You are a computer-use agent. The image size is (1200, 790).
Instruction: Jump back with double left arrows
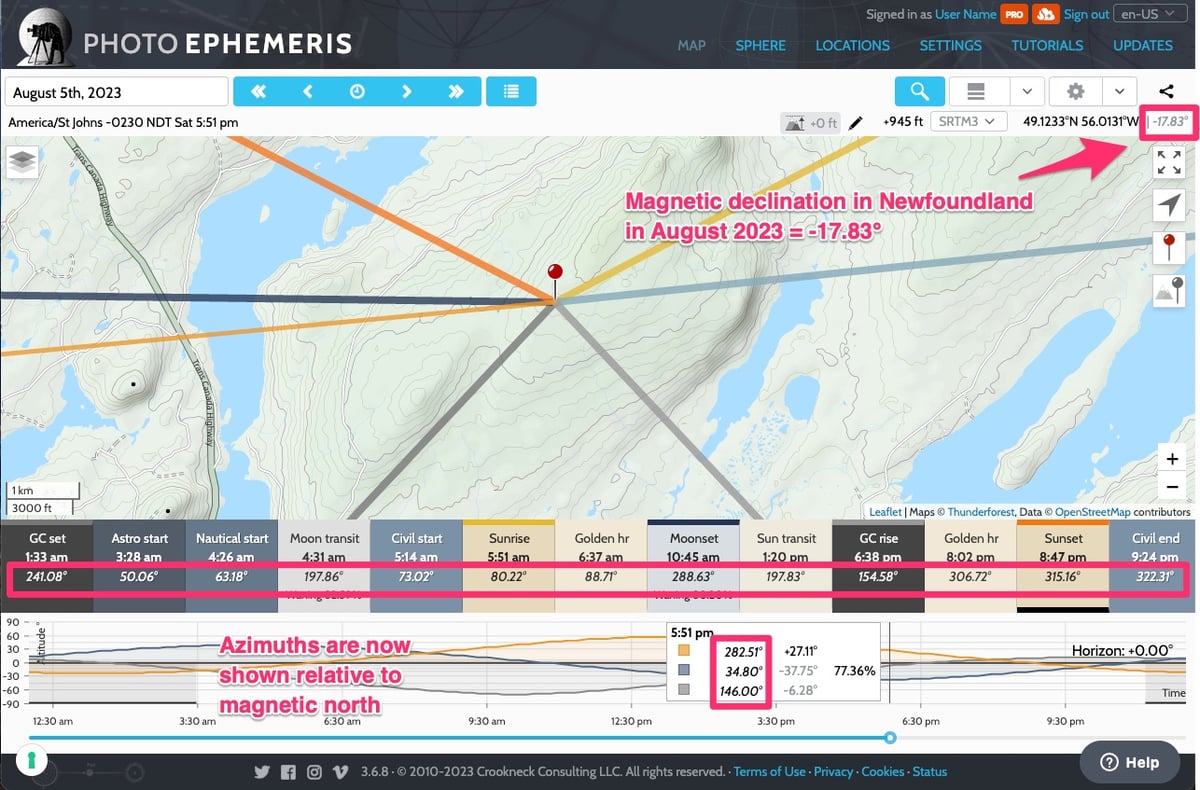[x=258, y=91]
